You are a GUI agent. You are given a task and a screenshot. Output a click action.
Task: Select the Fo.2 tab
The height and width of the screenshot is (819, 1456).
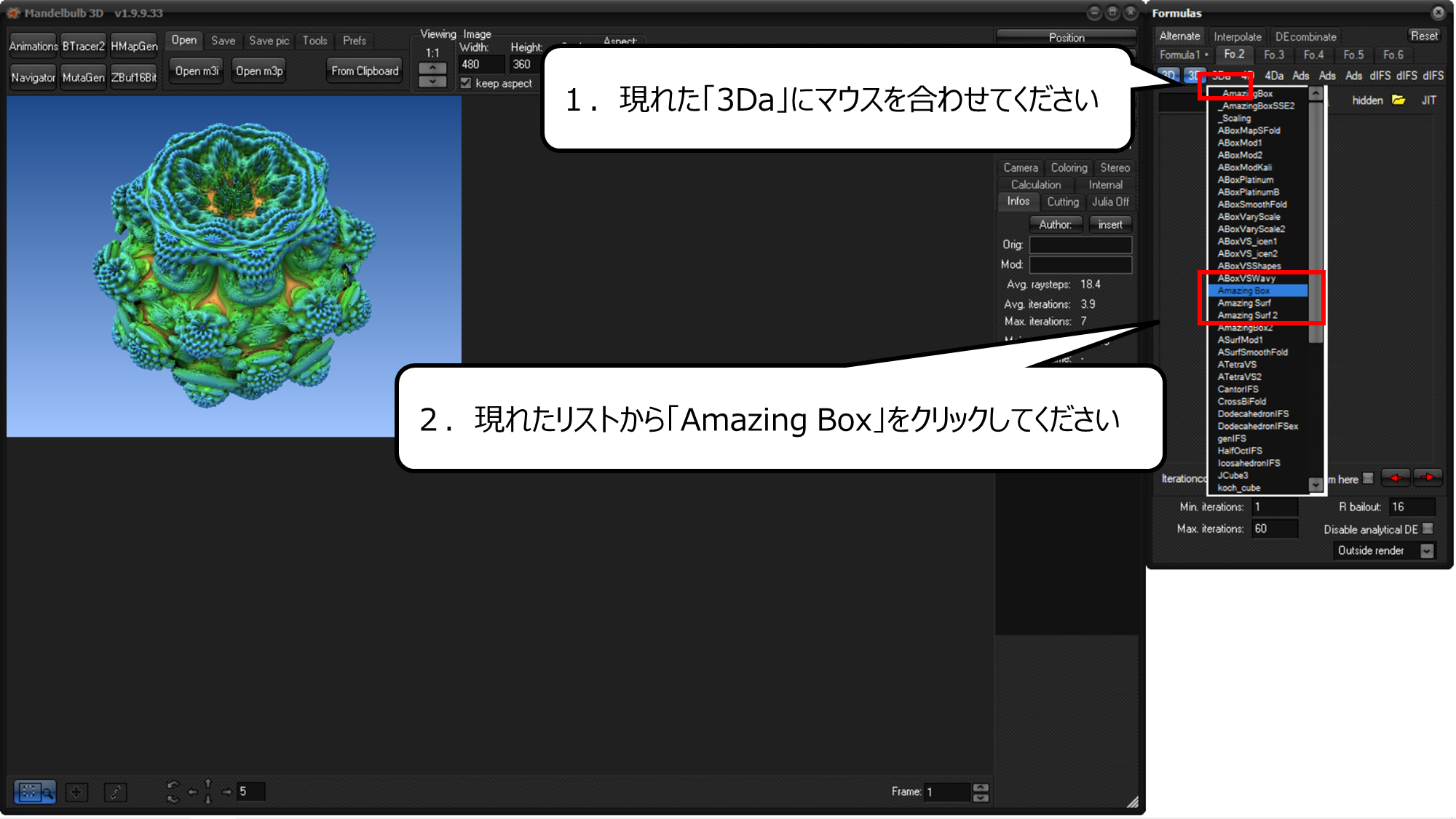pos(1234,55)
